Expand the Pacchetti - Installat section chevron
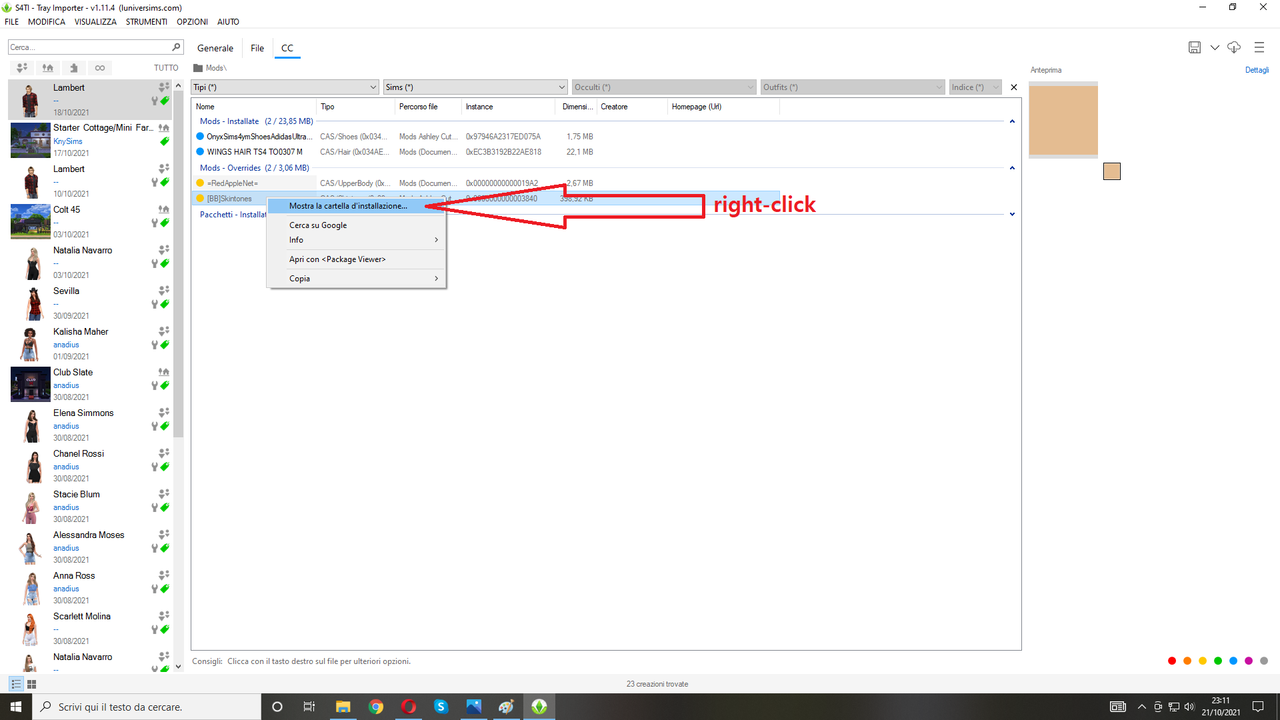The image size is (1280, 720). [1011, 214]
